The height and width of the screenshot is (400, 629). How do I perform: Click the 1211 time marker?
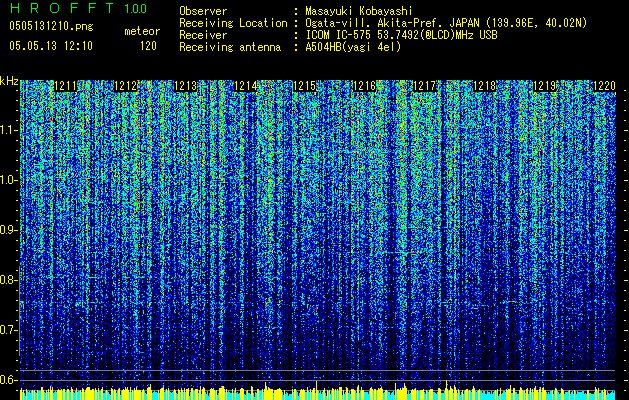click(x=65, y=86)
